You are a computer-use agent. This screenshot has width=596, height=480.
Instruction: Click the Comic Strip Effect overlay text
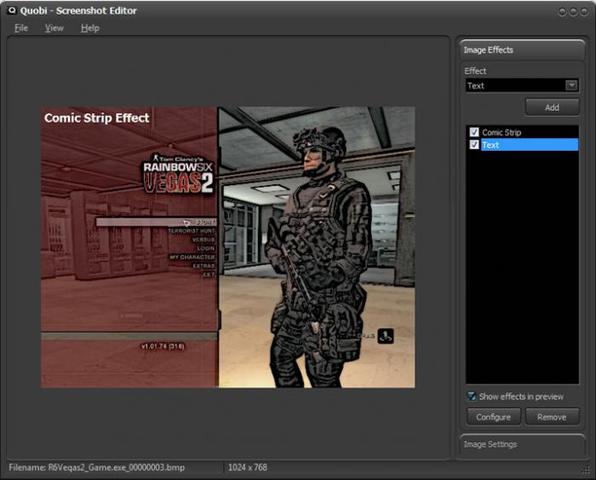97,118
